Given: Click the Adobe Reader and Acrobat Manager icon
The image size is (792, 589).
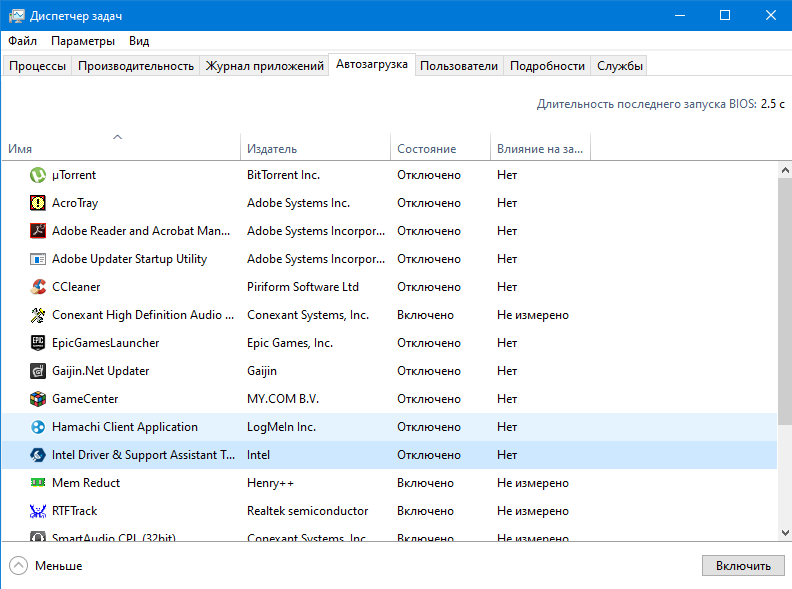Looking at the screenshot, I should (x=38, y=231).
